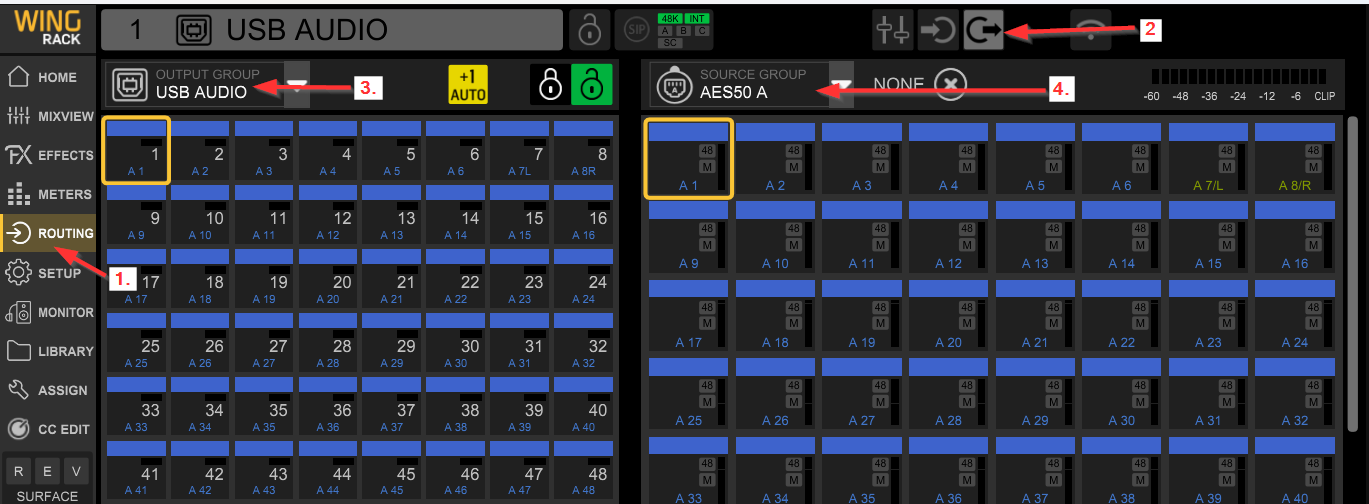The width and height of the screenshot is (1369, 504).
Task: Toggle the 48 phantom indicator on source A 2
Action: 793,151
